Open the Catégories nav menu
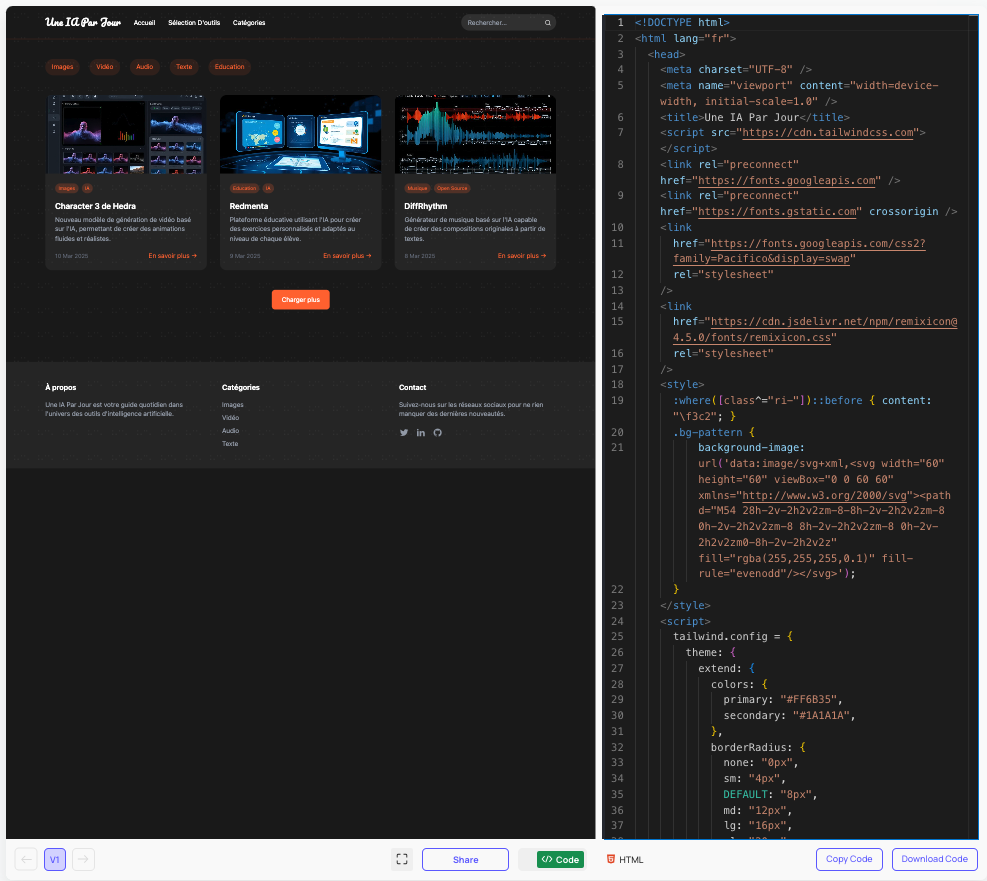This screenshot has width=987, height=881. coord(249,22)
